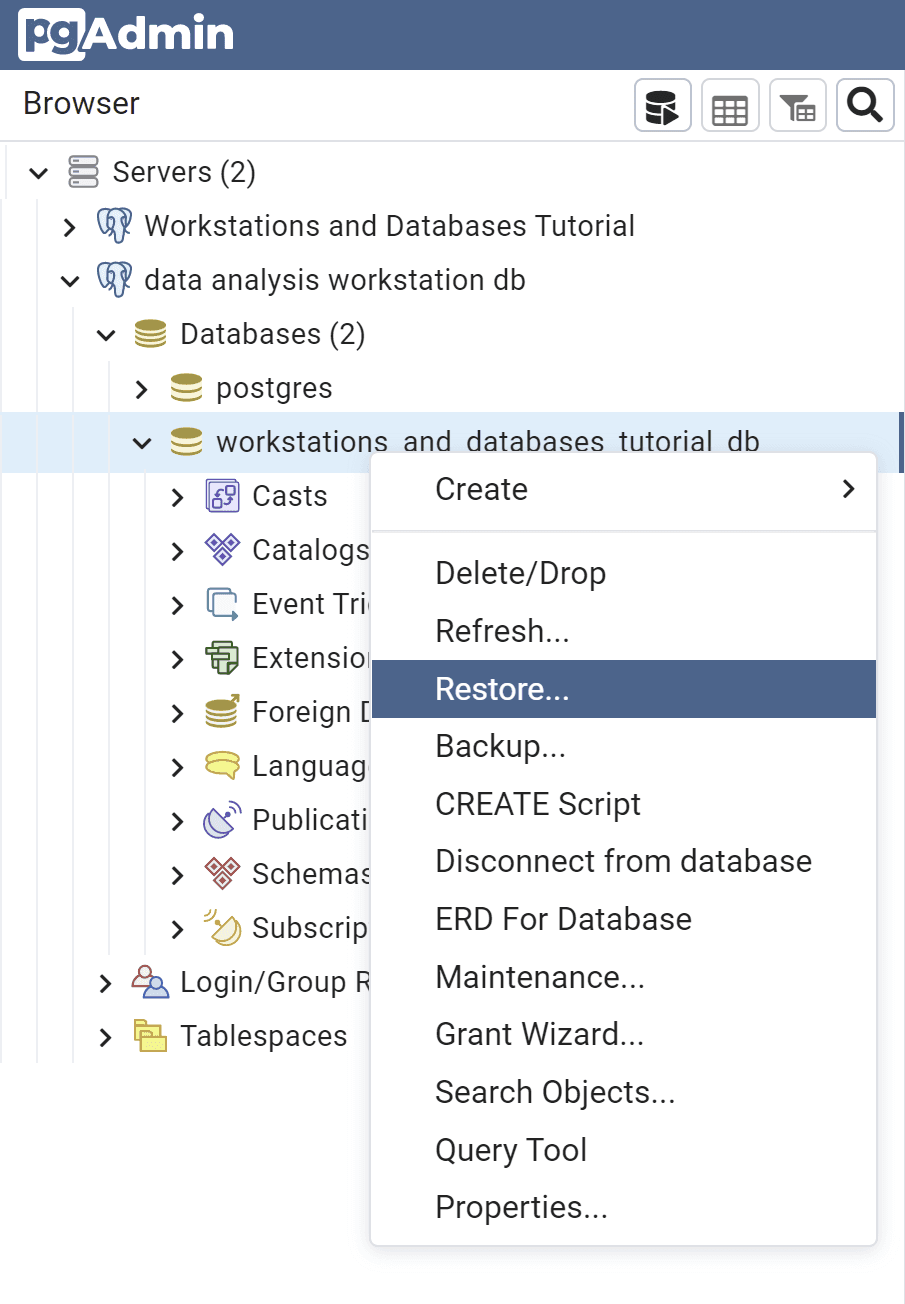
Task: Select data analysis workstation db server
Action: [x=335, y=280]
